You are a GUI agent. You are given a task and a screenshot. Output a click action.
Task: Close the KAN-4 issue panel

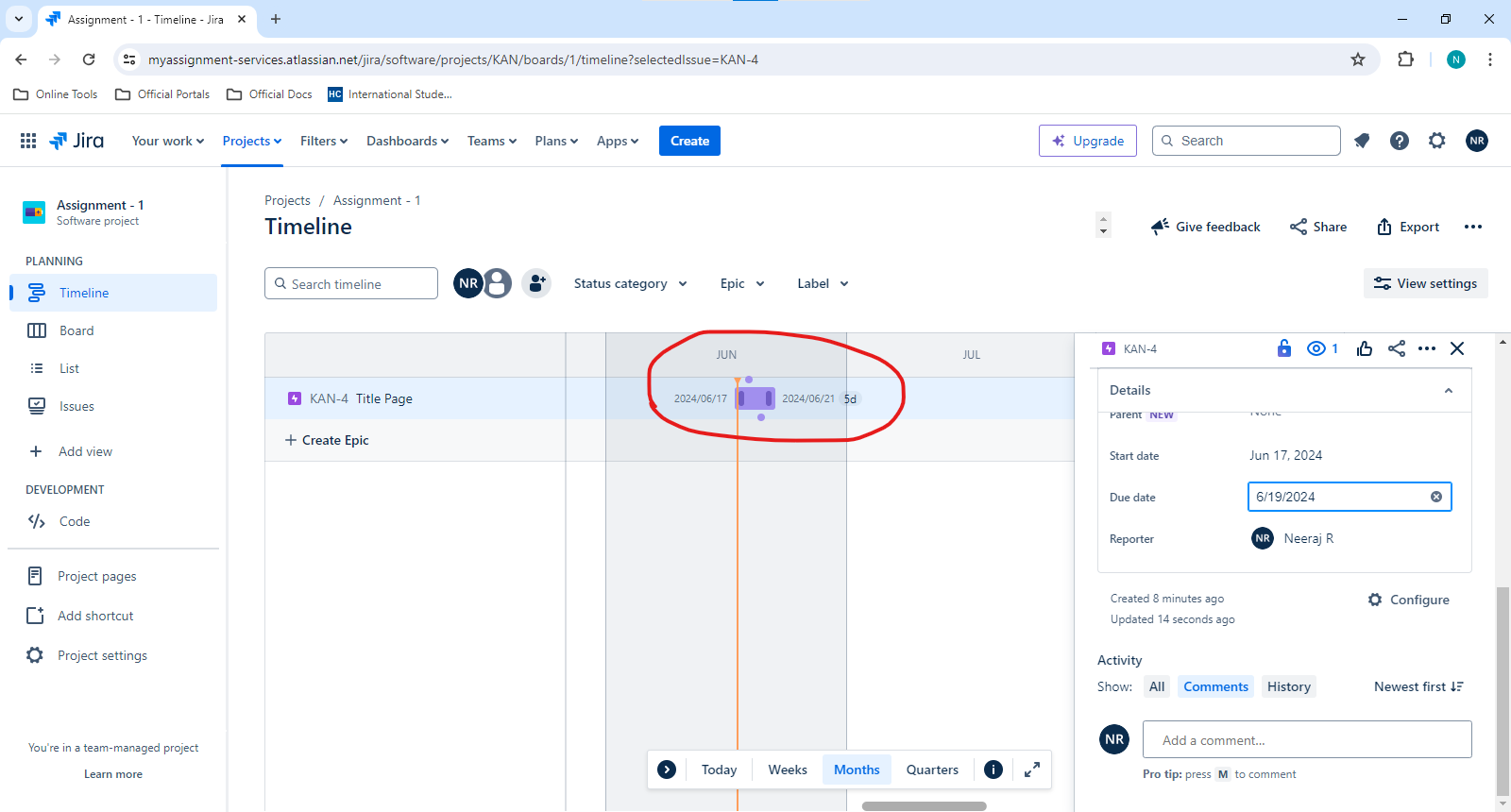[x=1457, y=348]
